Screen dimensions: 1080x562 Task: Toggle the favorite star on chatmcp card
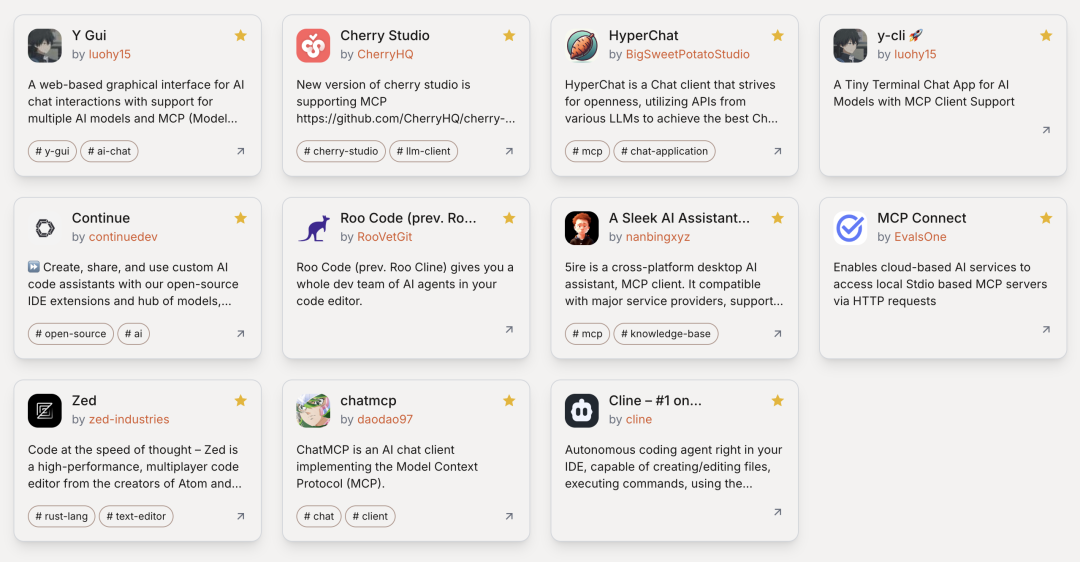(509, 400)
